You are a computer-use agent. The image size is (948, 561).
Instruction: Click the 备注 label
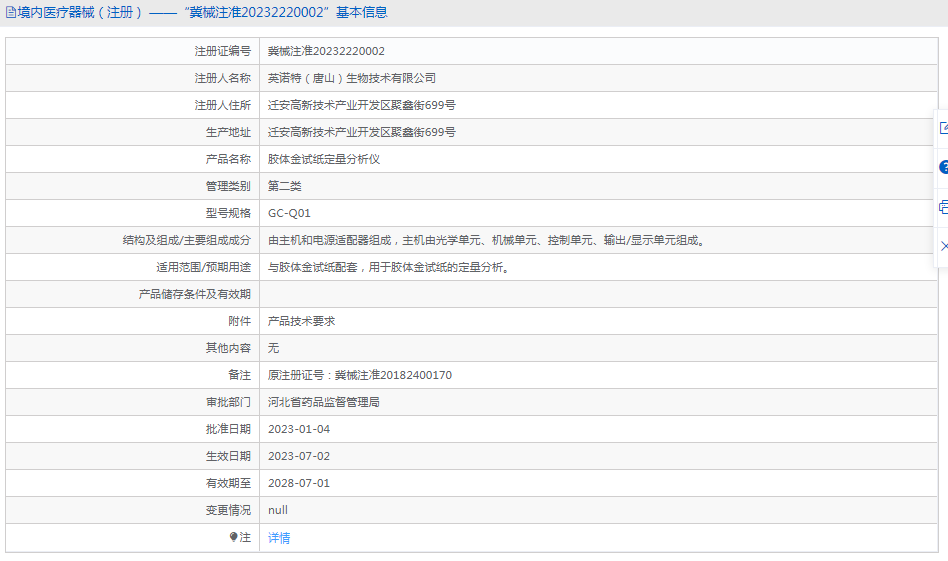point(239,375)
